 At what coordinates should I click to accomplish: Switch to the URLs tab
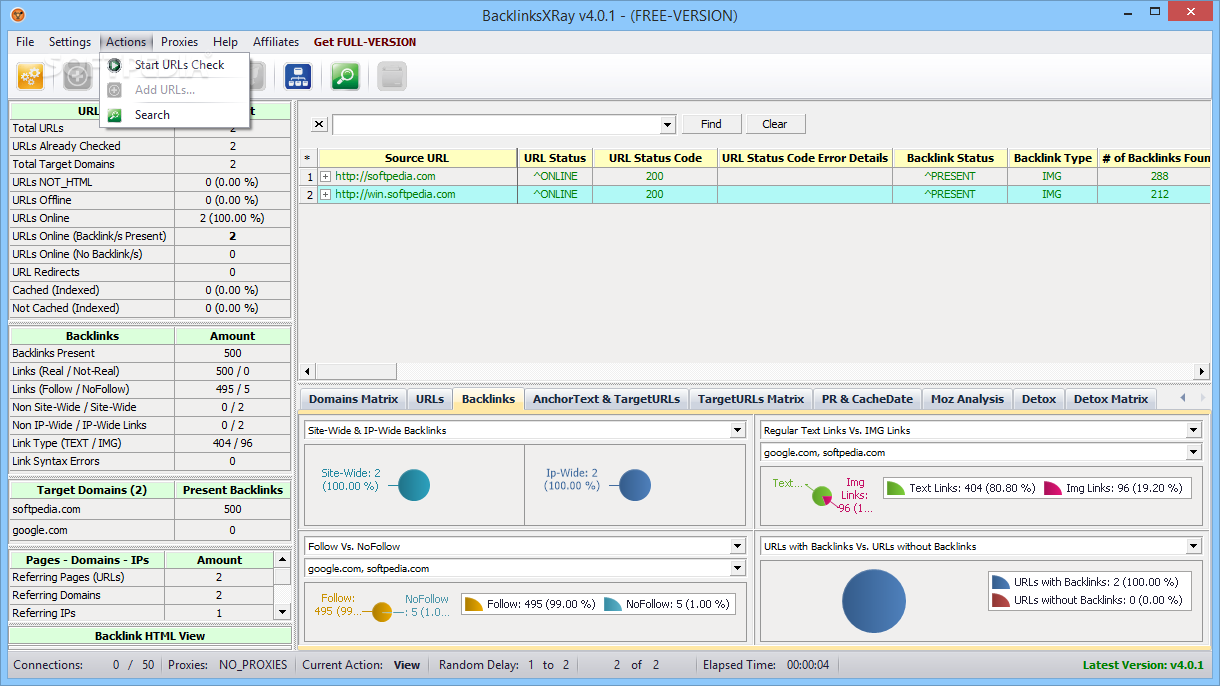430,399
